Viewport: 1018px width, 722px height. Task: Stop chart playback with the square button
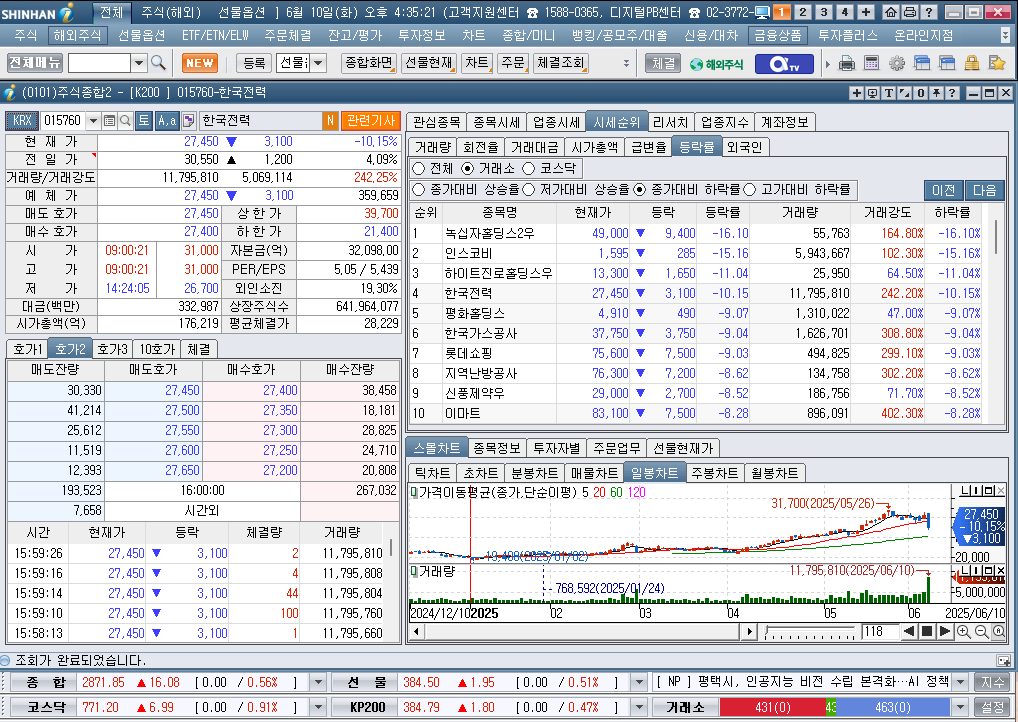pos(927,631)
